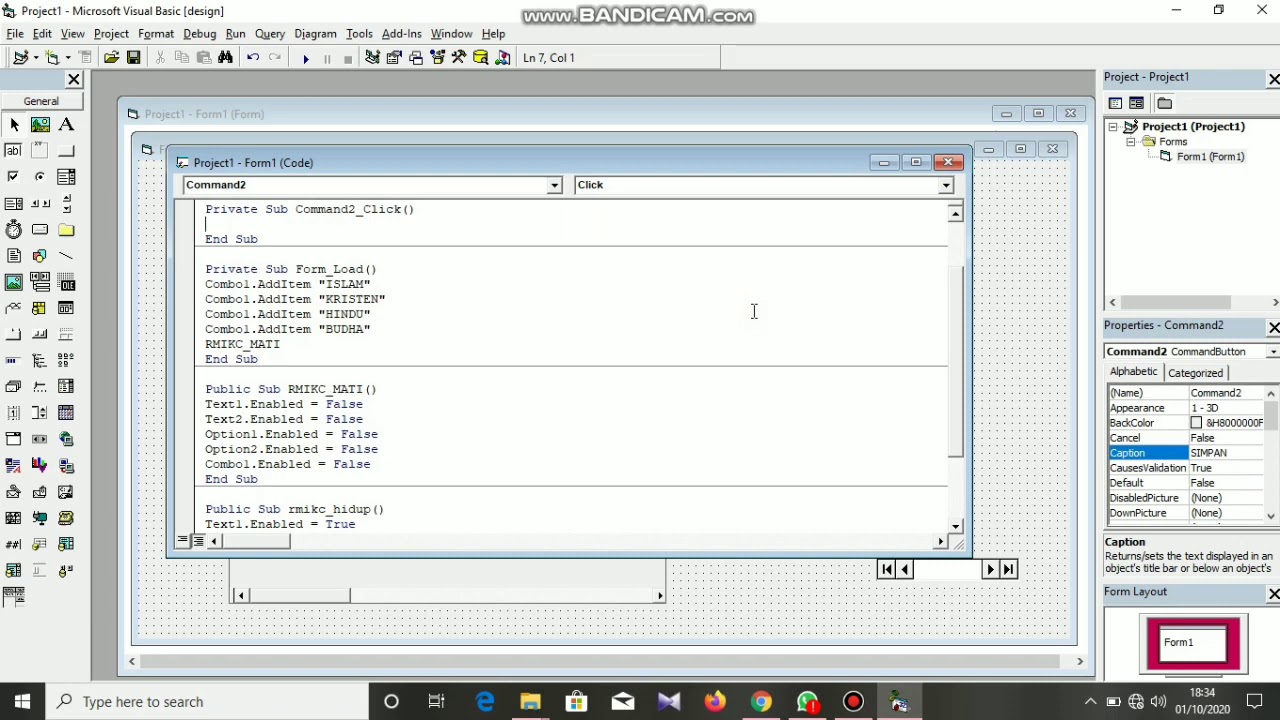Image resolution: width=1280 pixels, height=720 pixels.
Task: Click View Code in the Project Explorer
Action: (1115, 103)
